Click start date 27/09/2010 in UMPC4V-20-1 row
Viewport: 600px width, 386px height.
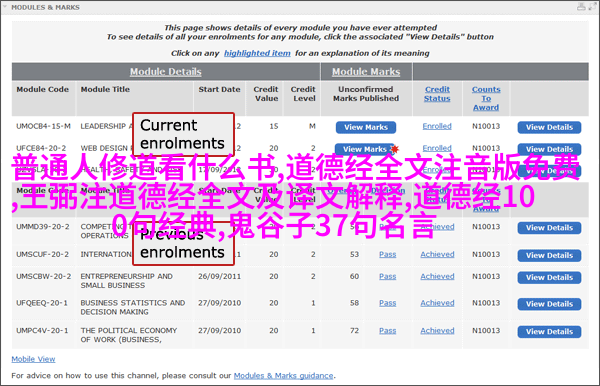[219, 331]
